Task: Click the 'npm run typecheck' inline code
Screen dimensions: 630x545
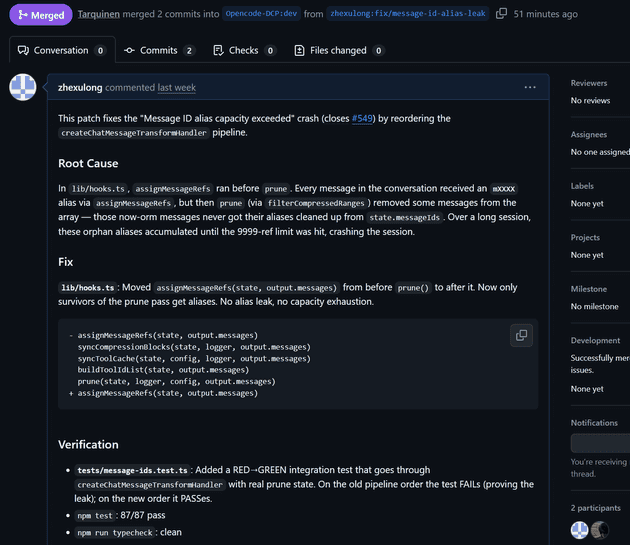Action: tap(115, 533)
